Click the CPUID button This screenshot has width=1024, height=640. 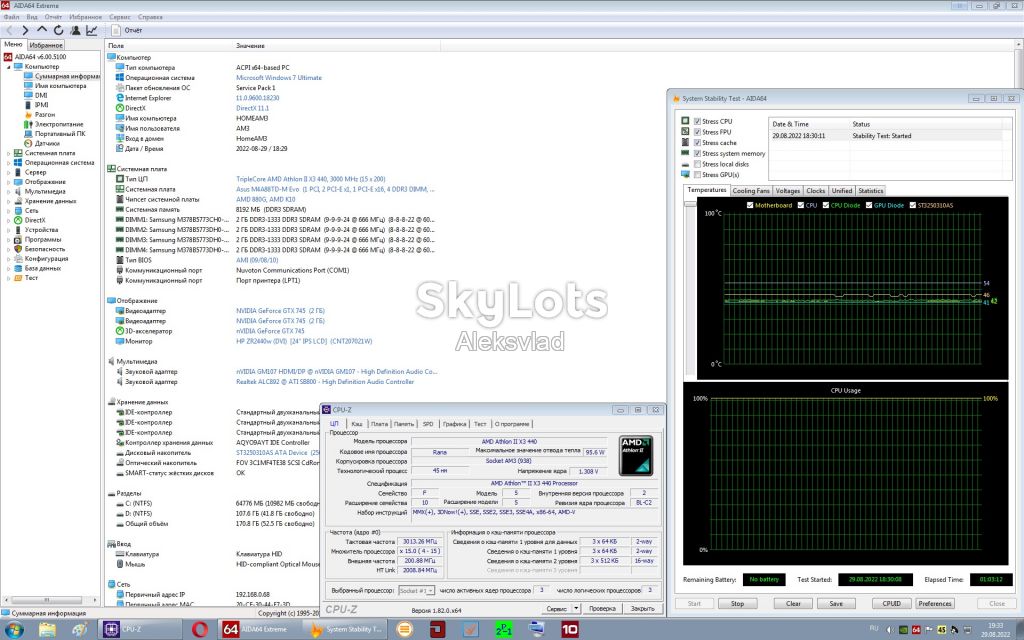891,603
